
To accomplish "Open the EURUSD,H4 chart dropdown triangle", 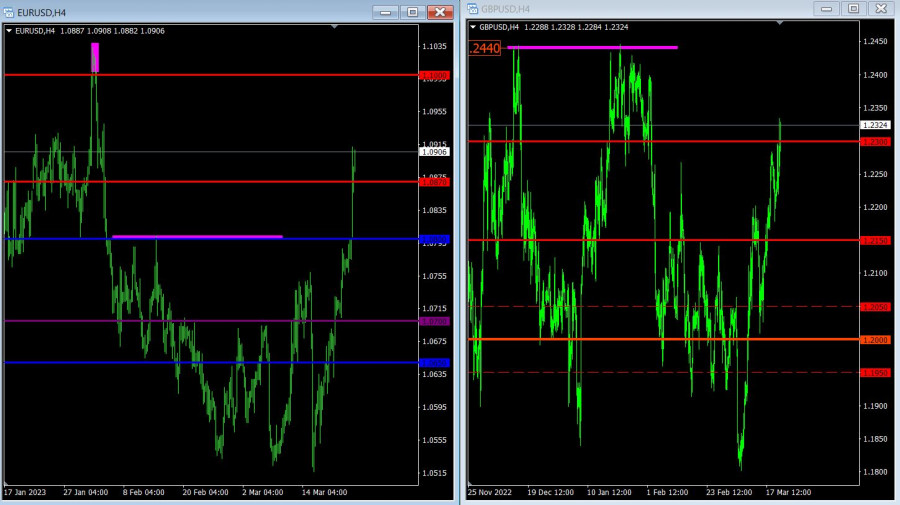I will [x=9, y=31].
